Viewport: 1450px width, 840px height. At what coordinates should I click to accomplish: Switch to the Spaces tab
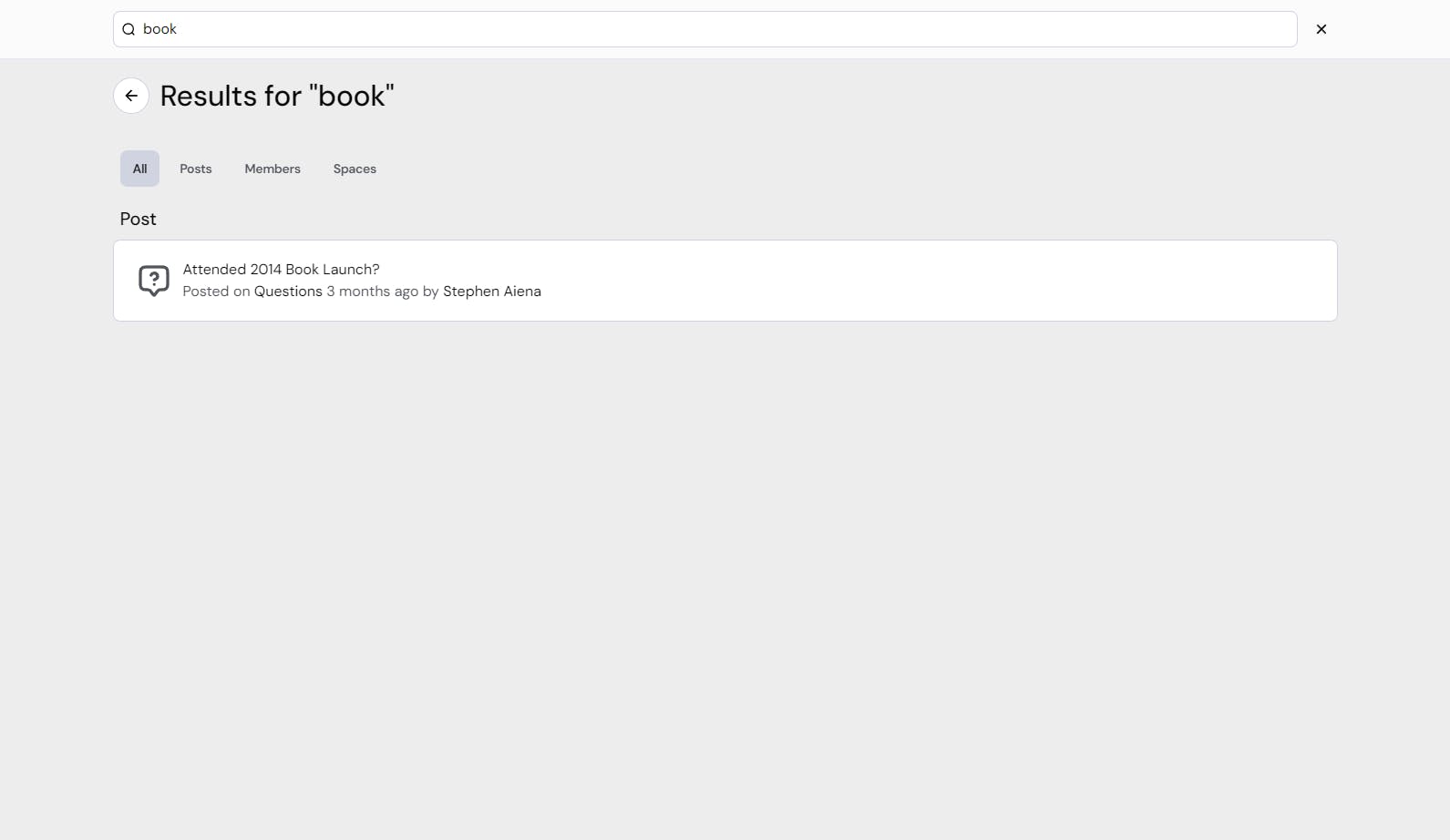point(355,169)
